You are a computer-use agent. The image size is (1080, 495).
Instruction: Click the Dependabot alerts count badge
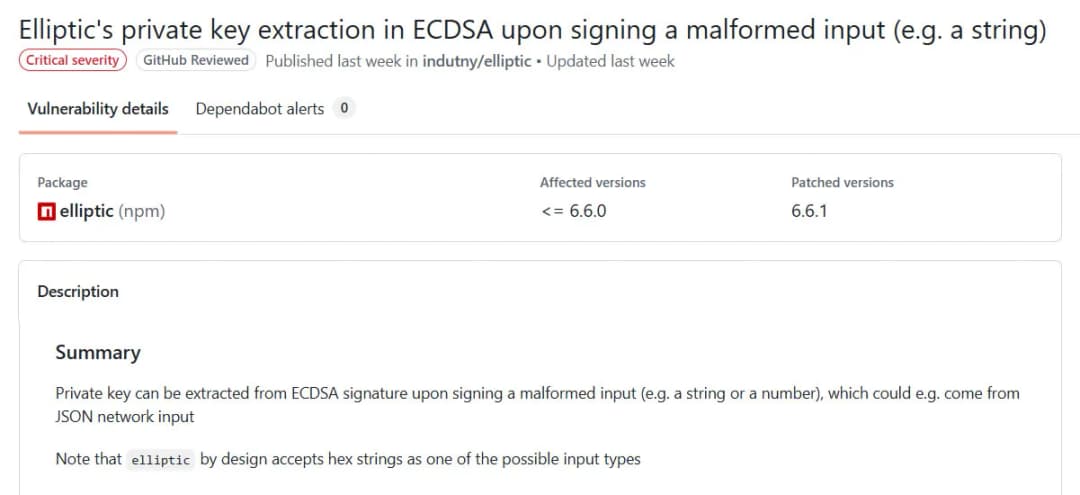pyautogui.click(x=344, y=109)
